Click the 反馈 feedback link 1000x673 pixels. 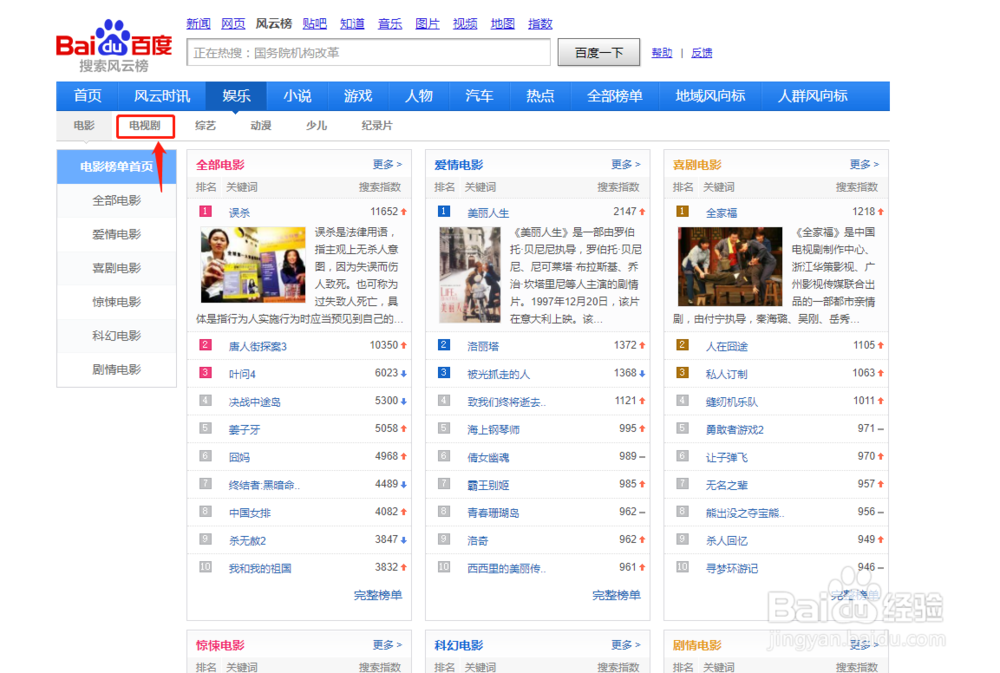[x=702, y=53]
